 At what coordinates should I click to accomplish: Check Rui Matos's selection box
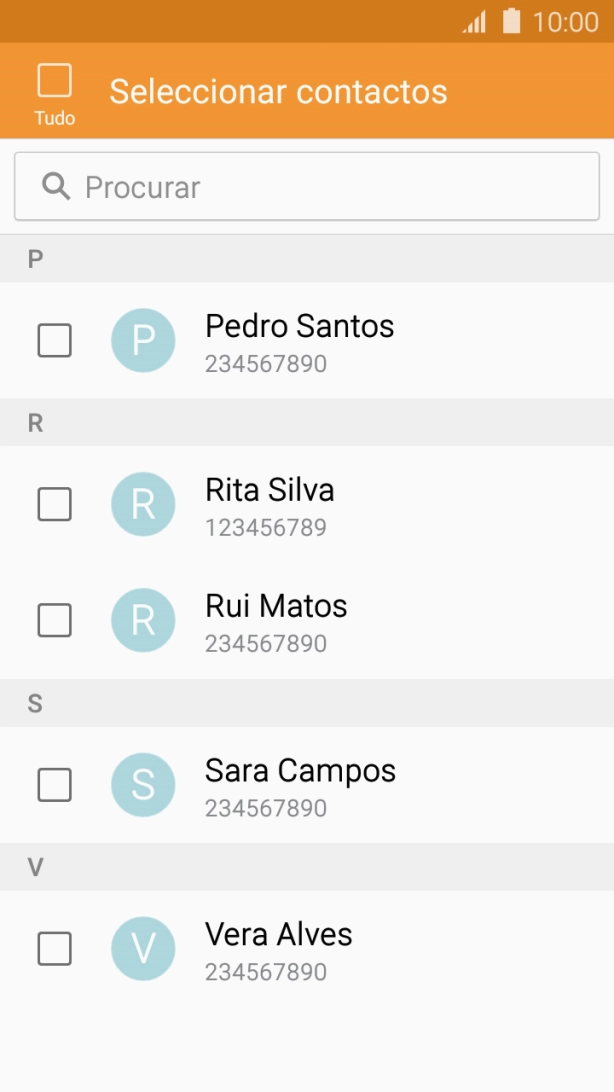pos(53,620)
